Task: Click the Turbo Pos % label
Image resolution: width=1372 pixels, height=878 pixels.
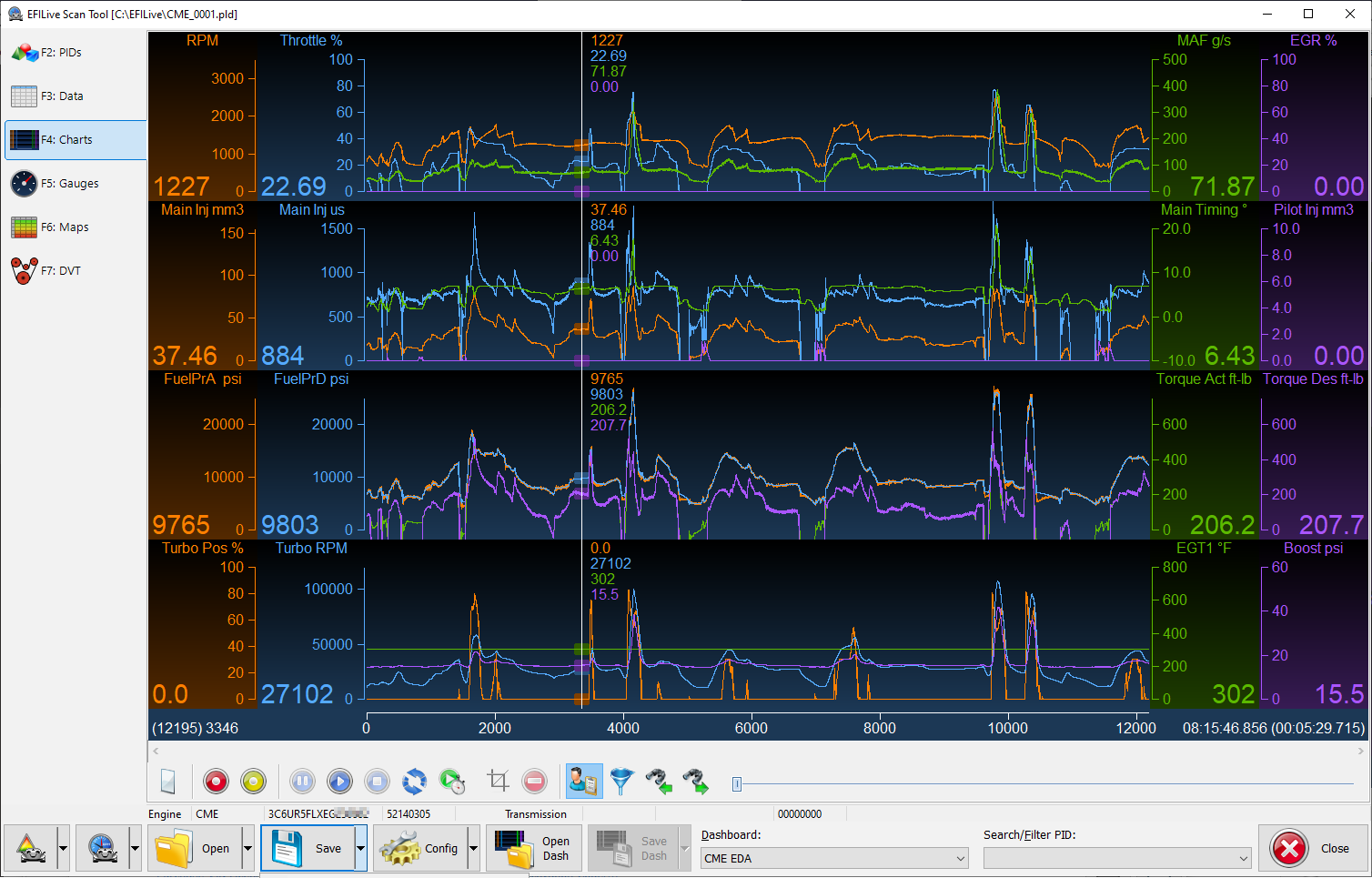Action: click(x=202, y=549)
